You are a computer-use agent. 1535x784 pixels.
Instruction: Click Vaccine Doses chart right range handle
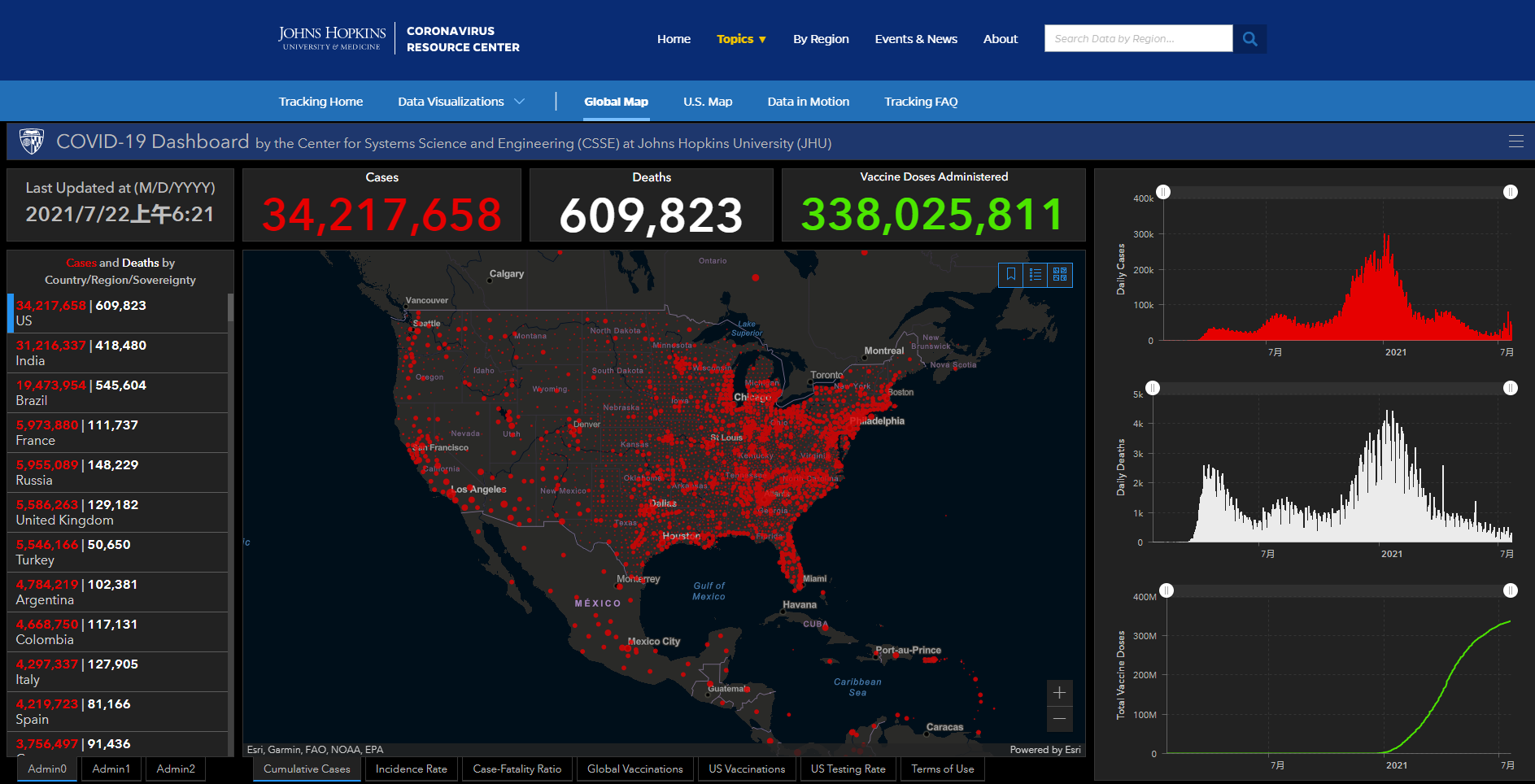click(1511, 590)
